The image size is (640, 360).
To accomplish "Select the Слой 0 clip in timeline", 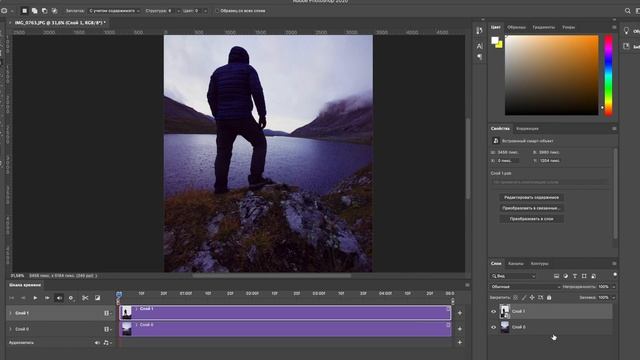I will point(285,329).
